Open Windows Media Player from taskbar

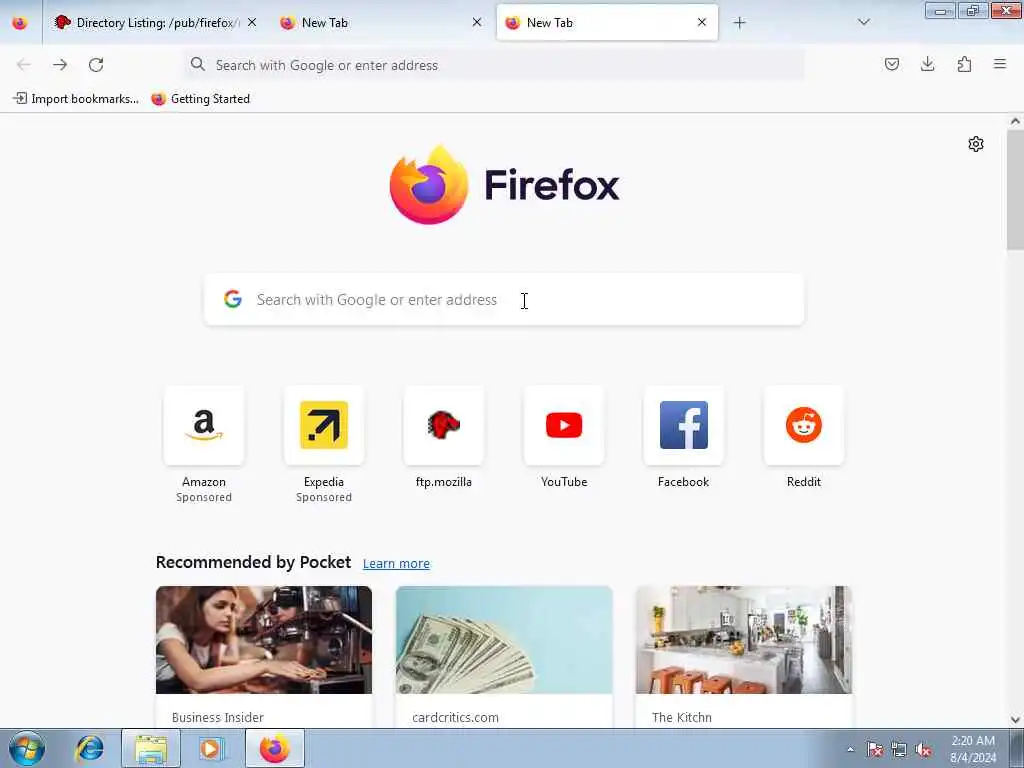(x=211, y=748)
